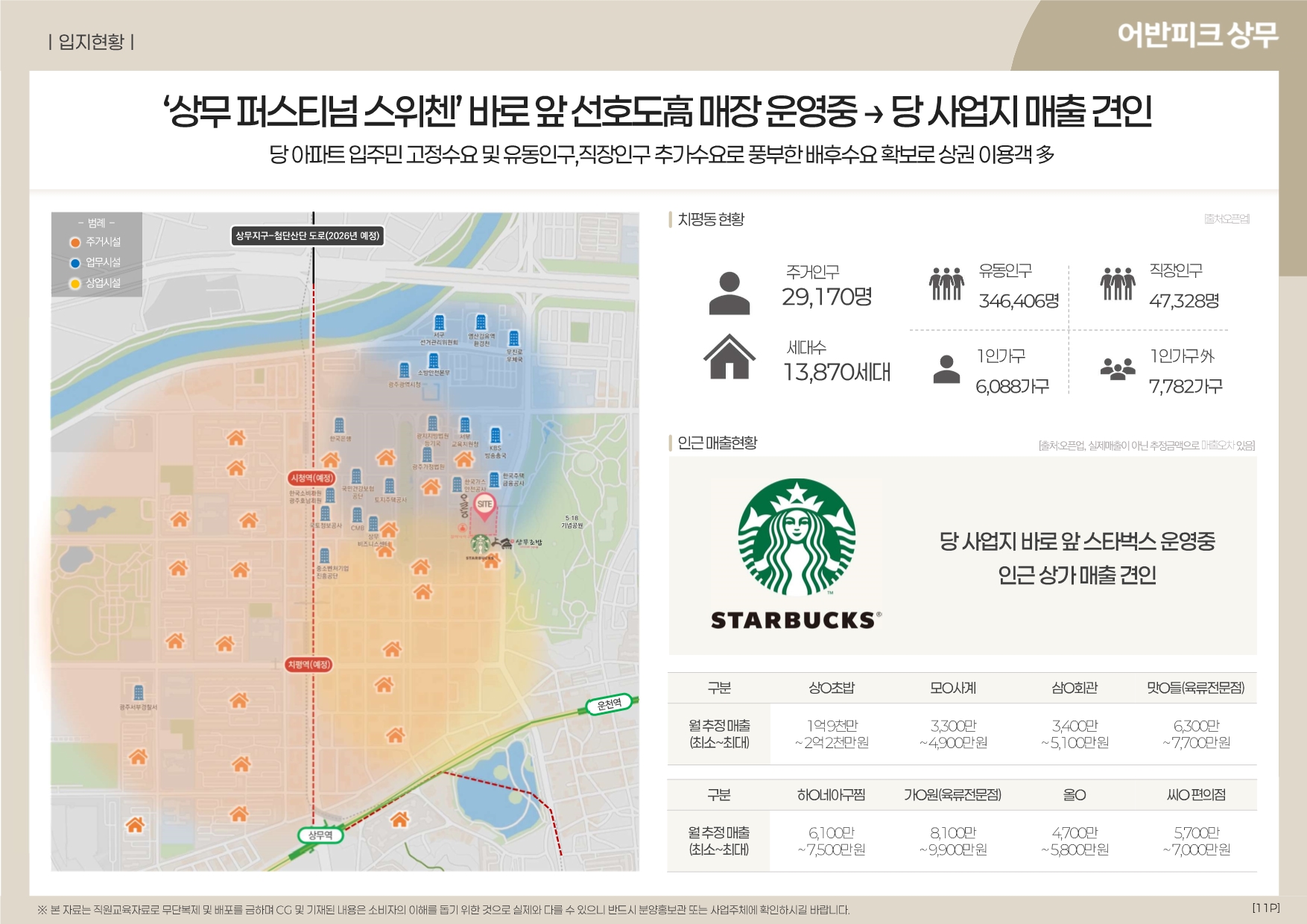1307x924 pixels.
Task: Click the 1억9천만~2억2천만원 sales cell
Action: (832, 734)
